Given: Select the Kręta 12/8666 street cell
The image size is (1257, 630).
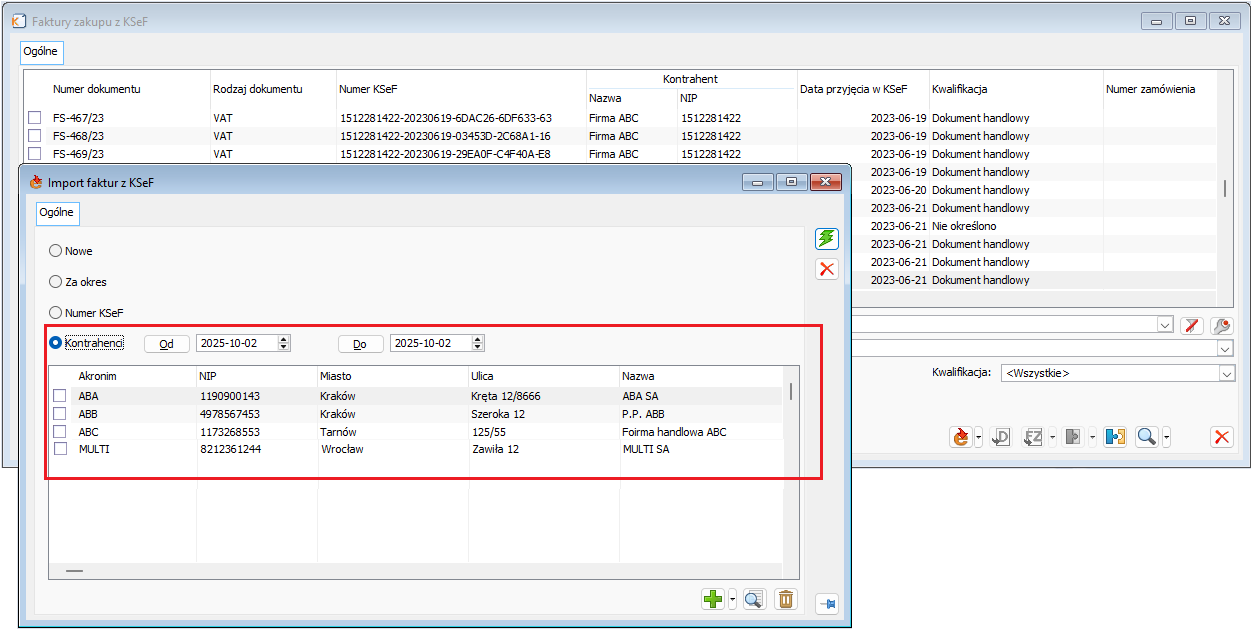Looking at the screenshot, I should point(506,396).
